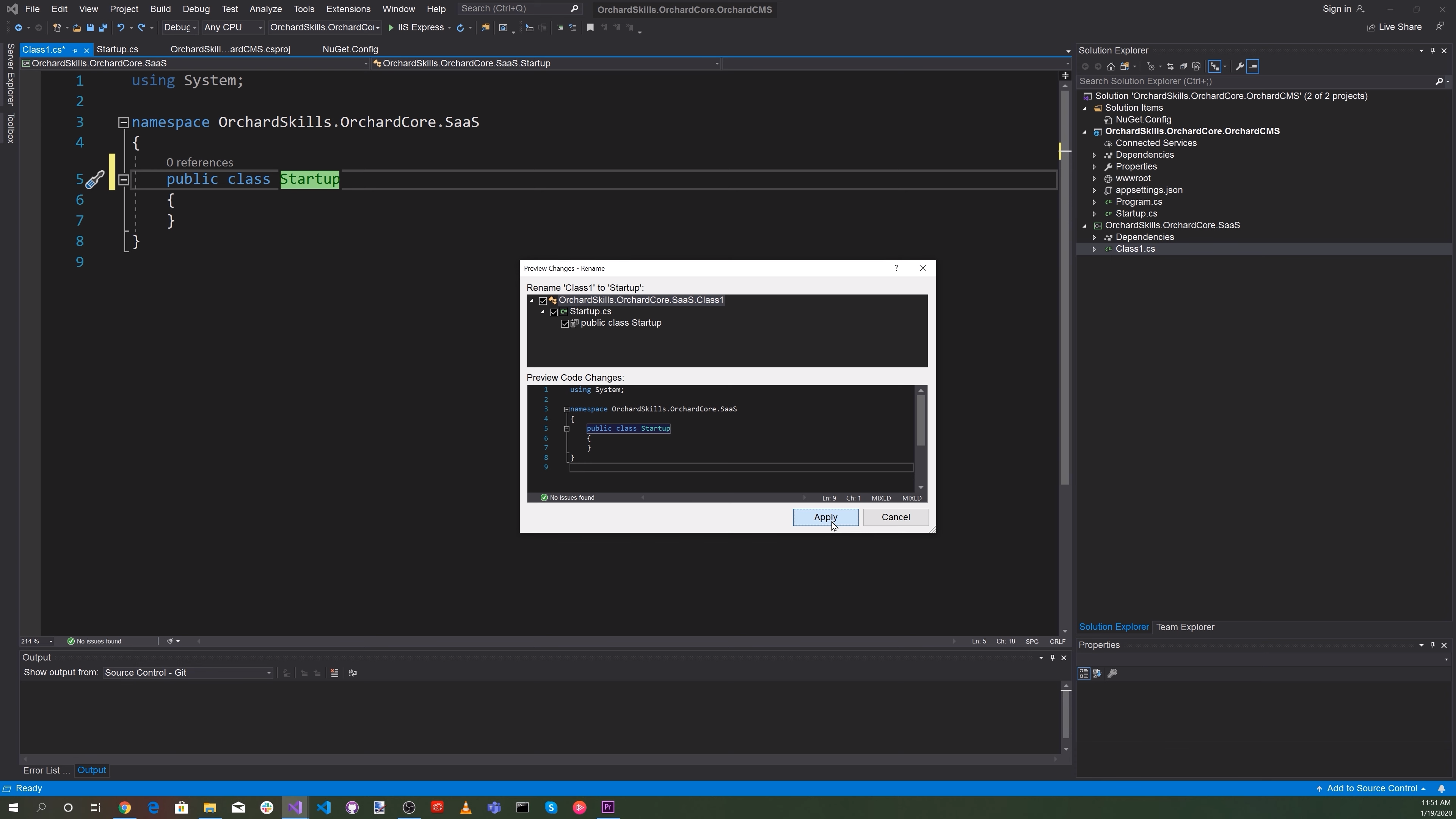Click the Navigate Backward toolbar icon
The width and height of the screenshot is (1456, 819).
(x=18, y=28)
